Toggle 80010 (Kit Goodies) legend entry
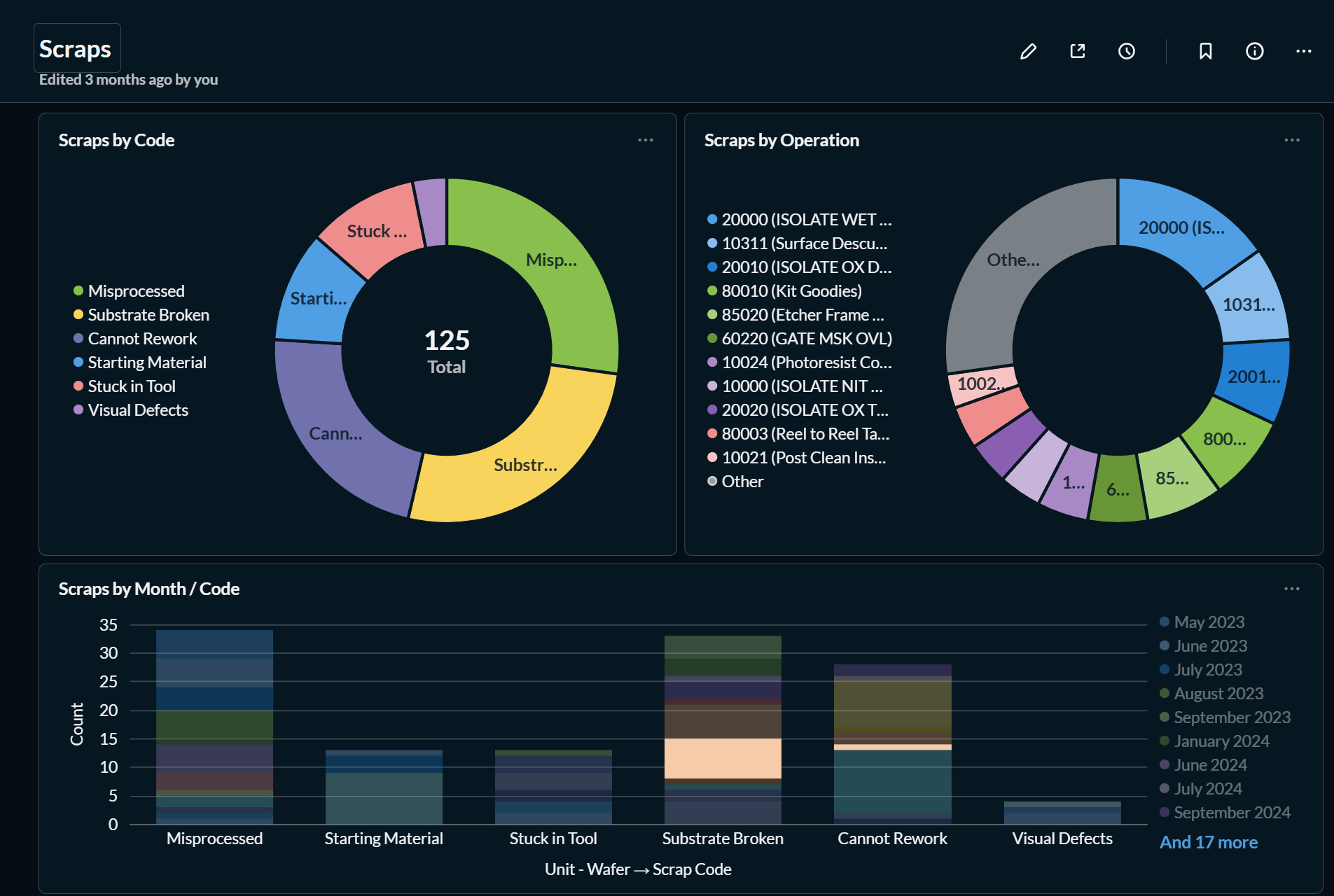Image resolution: width=1334 pixels, height=896 pixels. [x=785, y=290]
